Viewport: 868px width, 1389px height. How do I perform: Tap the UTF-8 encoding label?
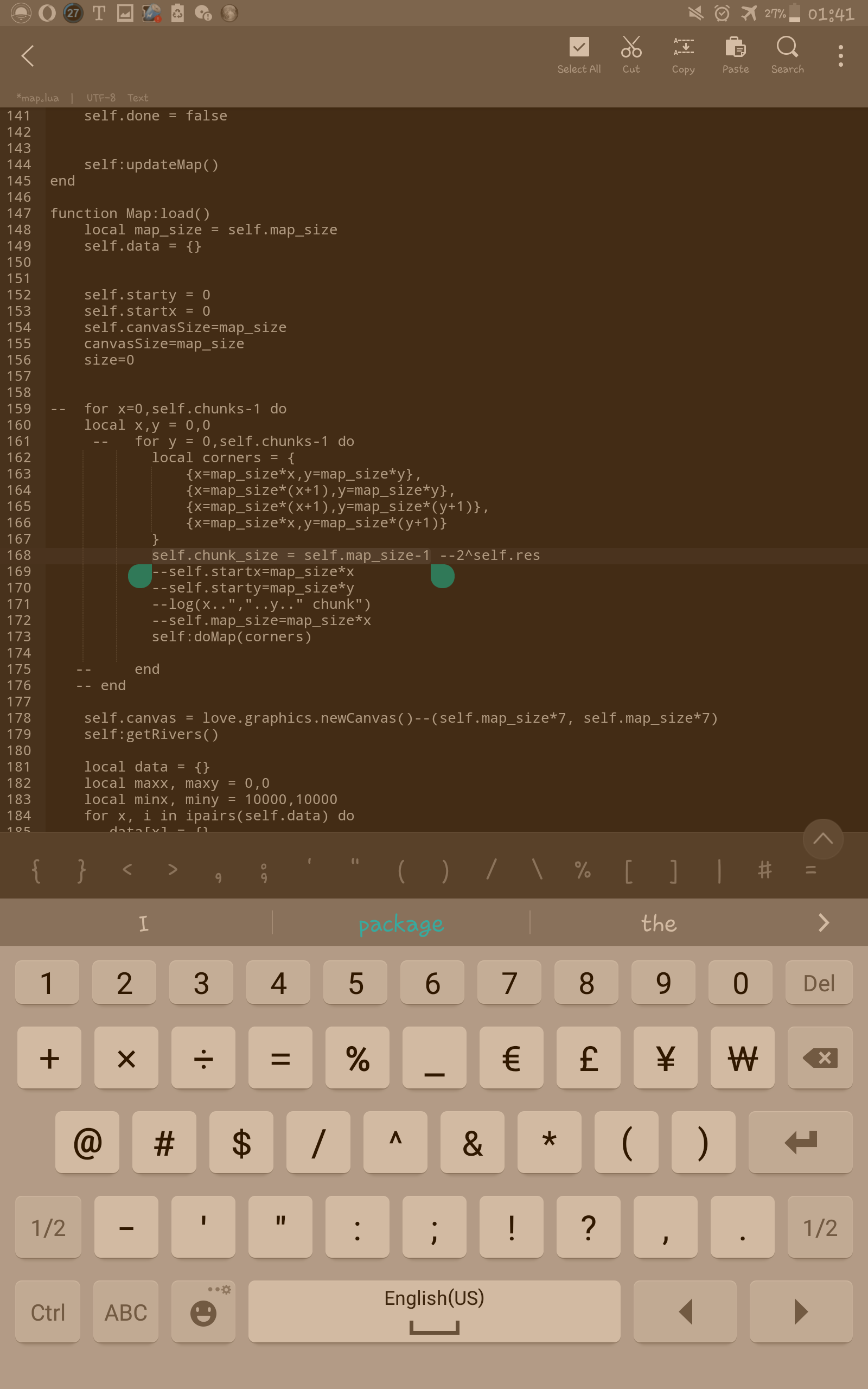click(x=100, y=98)
